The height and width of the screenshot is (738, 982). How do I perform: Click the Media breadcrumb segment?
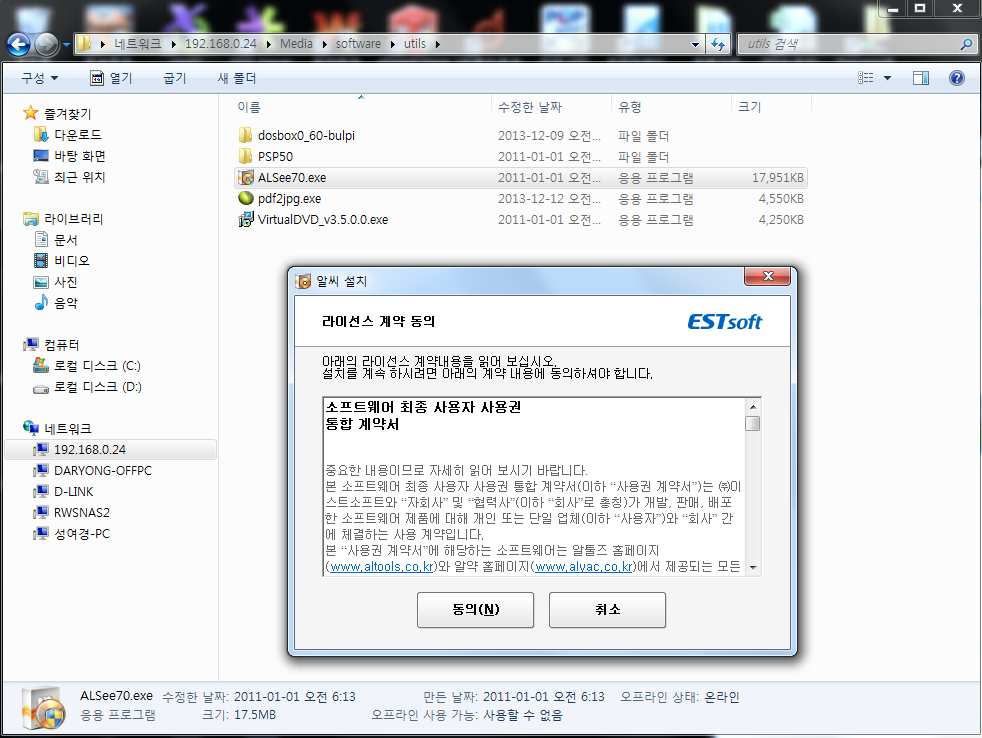point(296,44)
